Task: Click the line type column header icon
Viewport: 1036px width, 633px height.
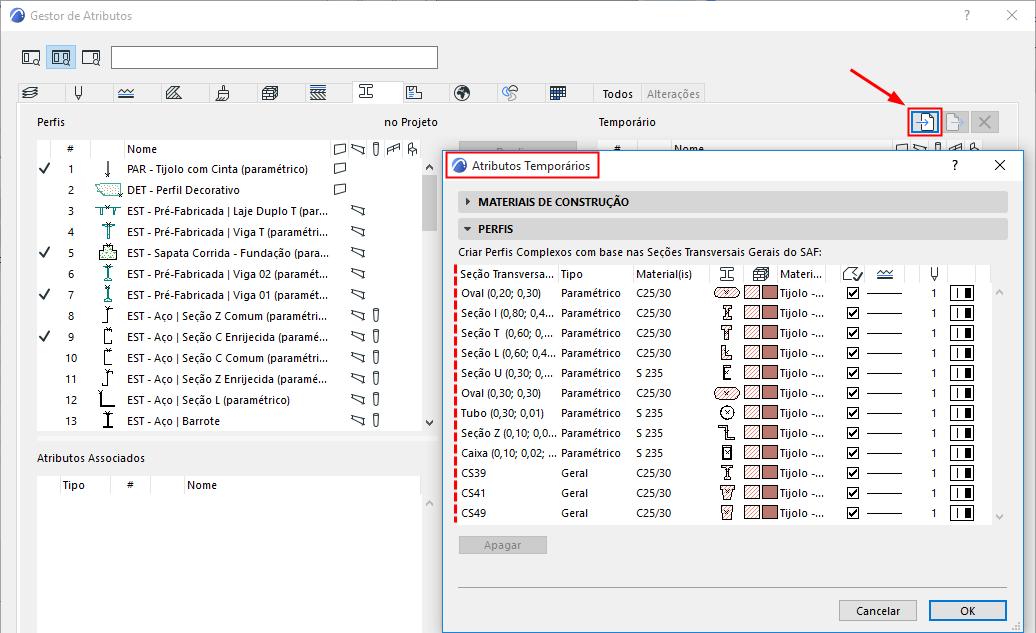Action: [885, 274]
